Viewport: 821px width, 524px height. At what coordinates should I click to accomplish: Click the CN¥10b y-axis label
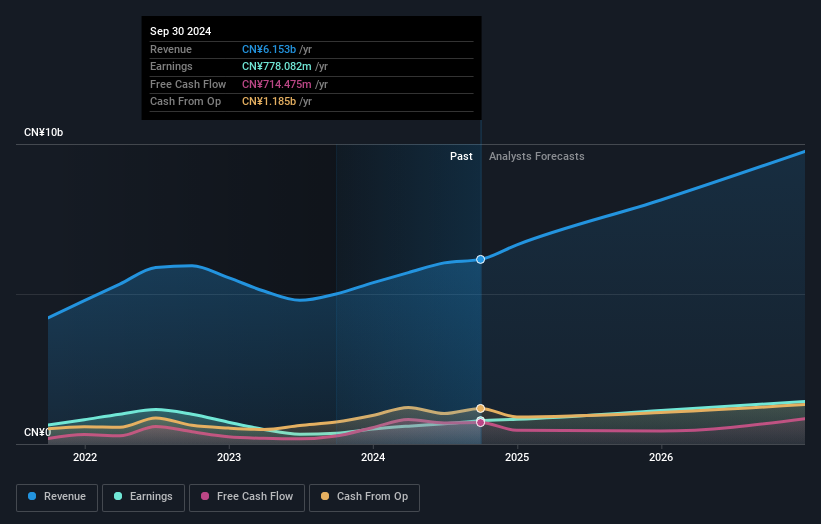[43, 132]
